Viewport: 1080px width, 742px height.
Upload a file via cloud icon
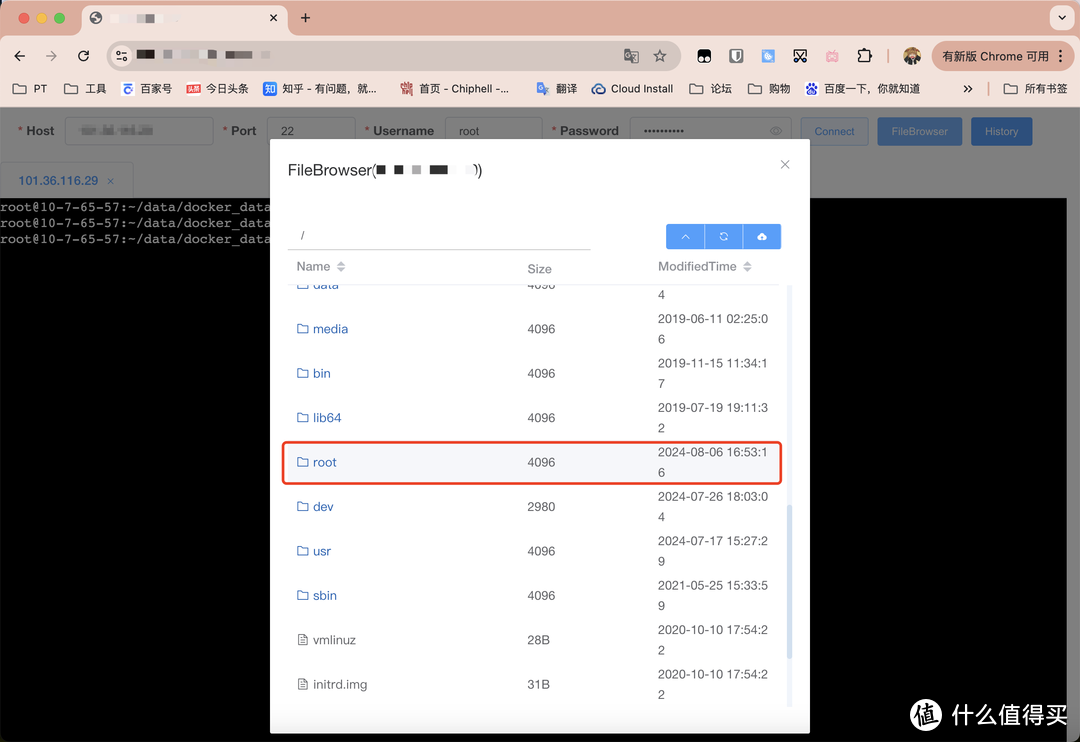(762, 236)
